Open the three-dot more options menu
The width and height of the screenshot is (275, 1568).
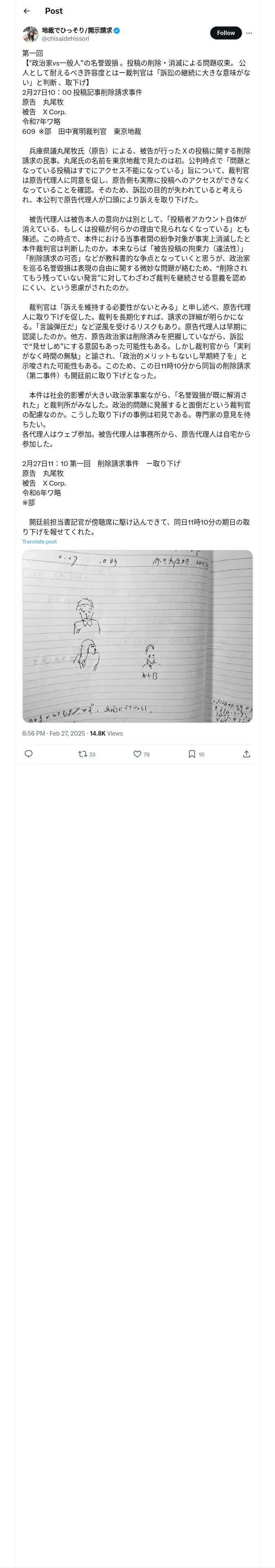tap(249, 33)
